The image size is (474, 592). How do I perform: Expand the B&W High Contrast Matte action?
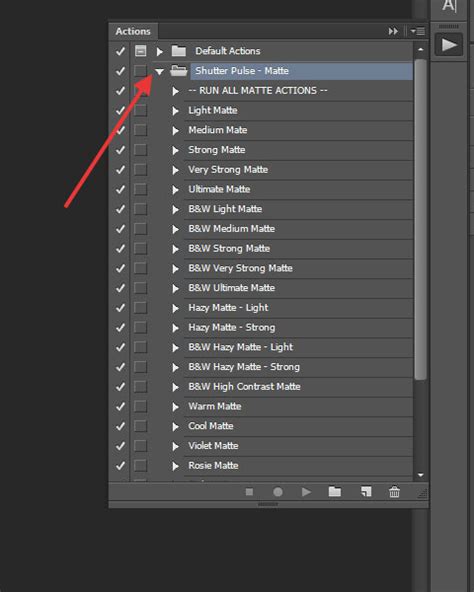click(x=175, y=387)
